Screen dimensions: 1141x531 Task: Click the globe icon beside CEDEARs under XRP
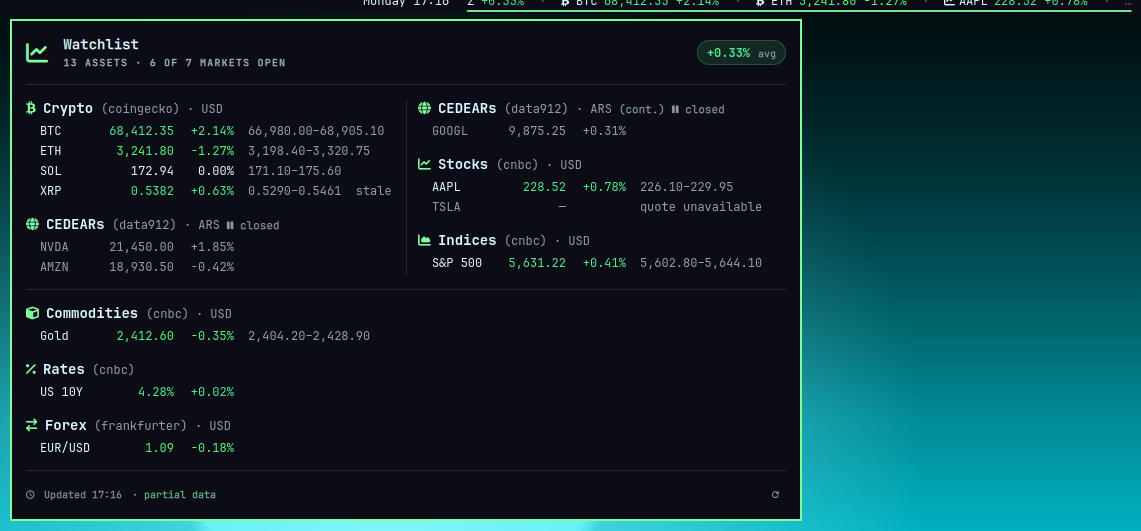[x=32, y=224]
